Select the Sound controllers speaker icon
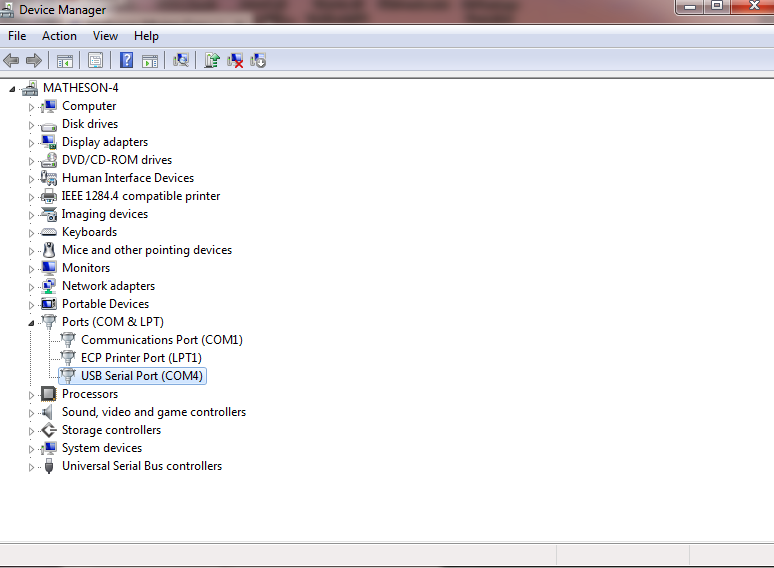Screen dimensions: 774x568 tap(48, 412)
